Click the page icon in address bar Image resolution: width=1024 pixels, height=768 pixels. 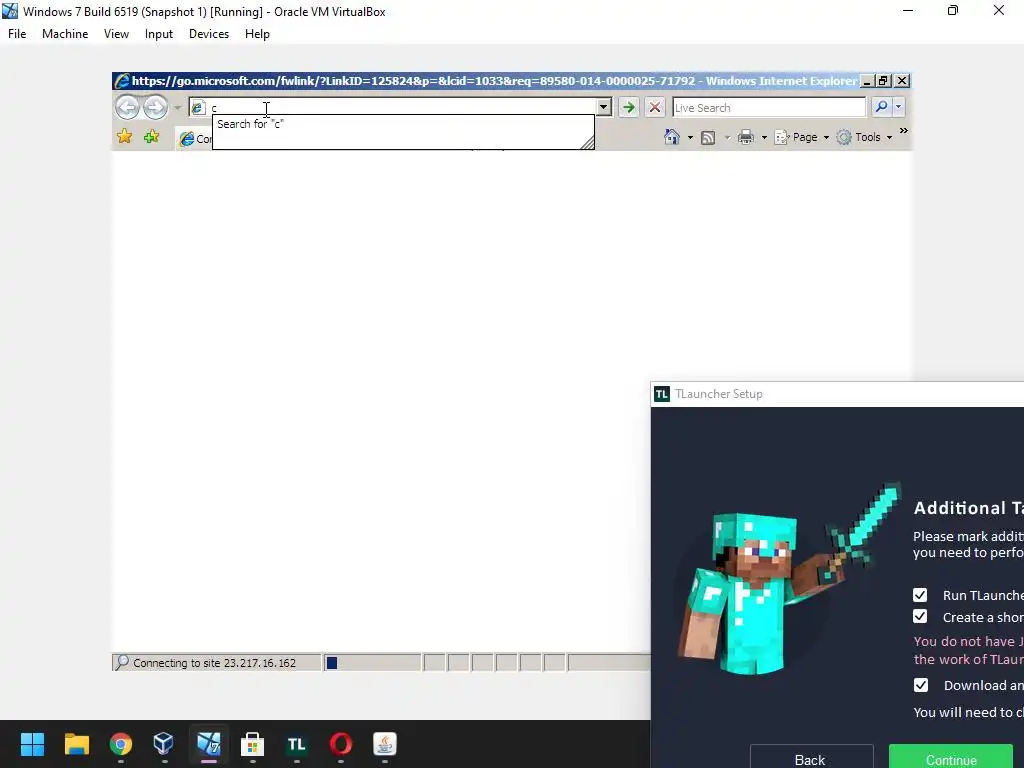click(x=199, y=108)
